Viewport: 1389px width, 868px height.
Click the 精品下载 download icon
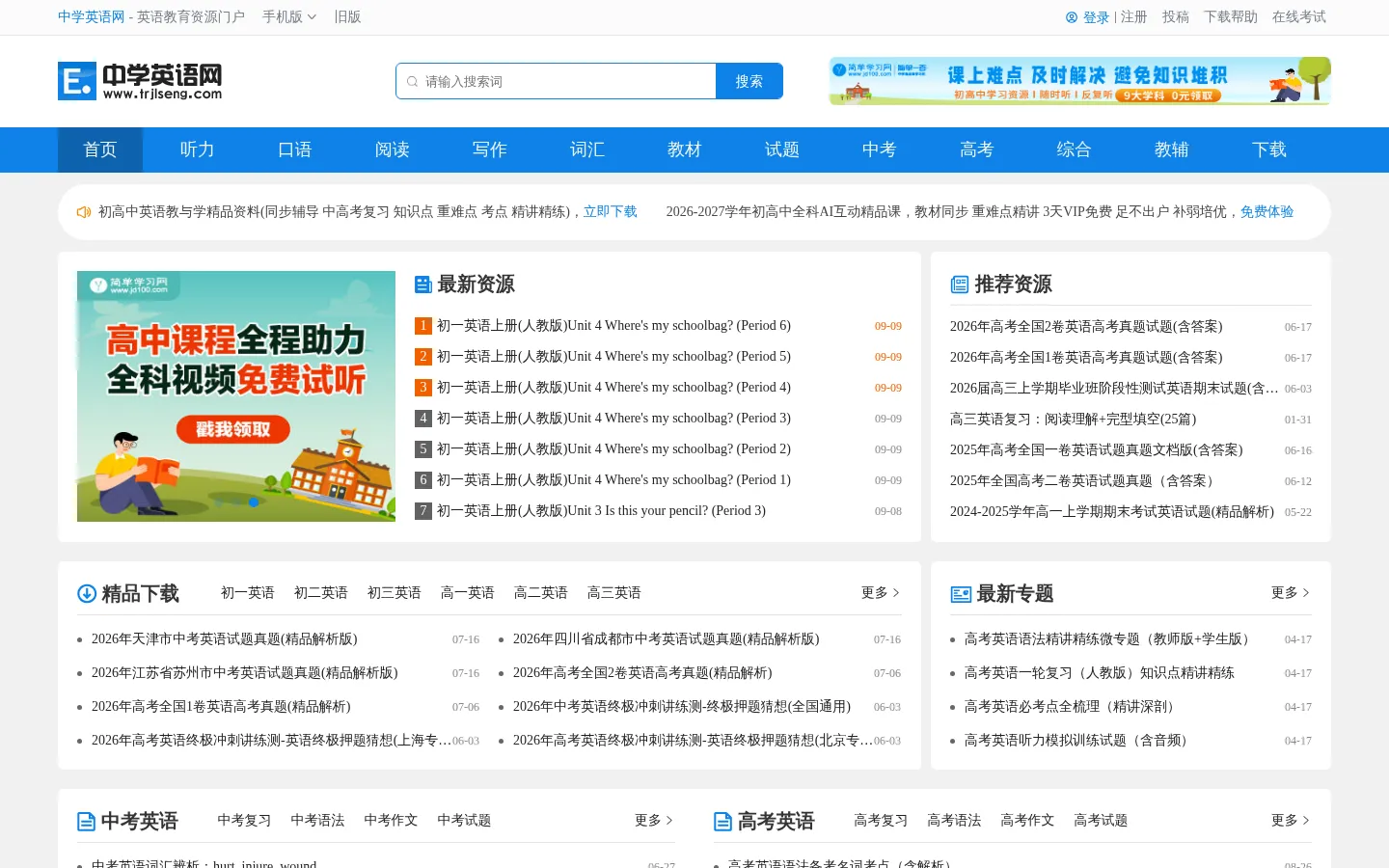tap(87, 594)
